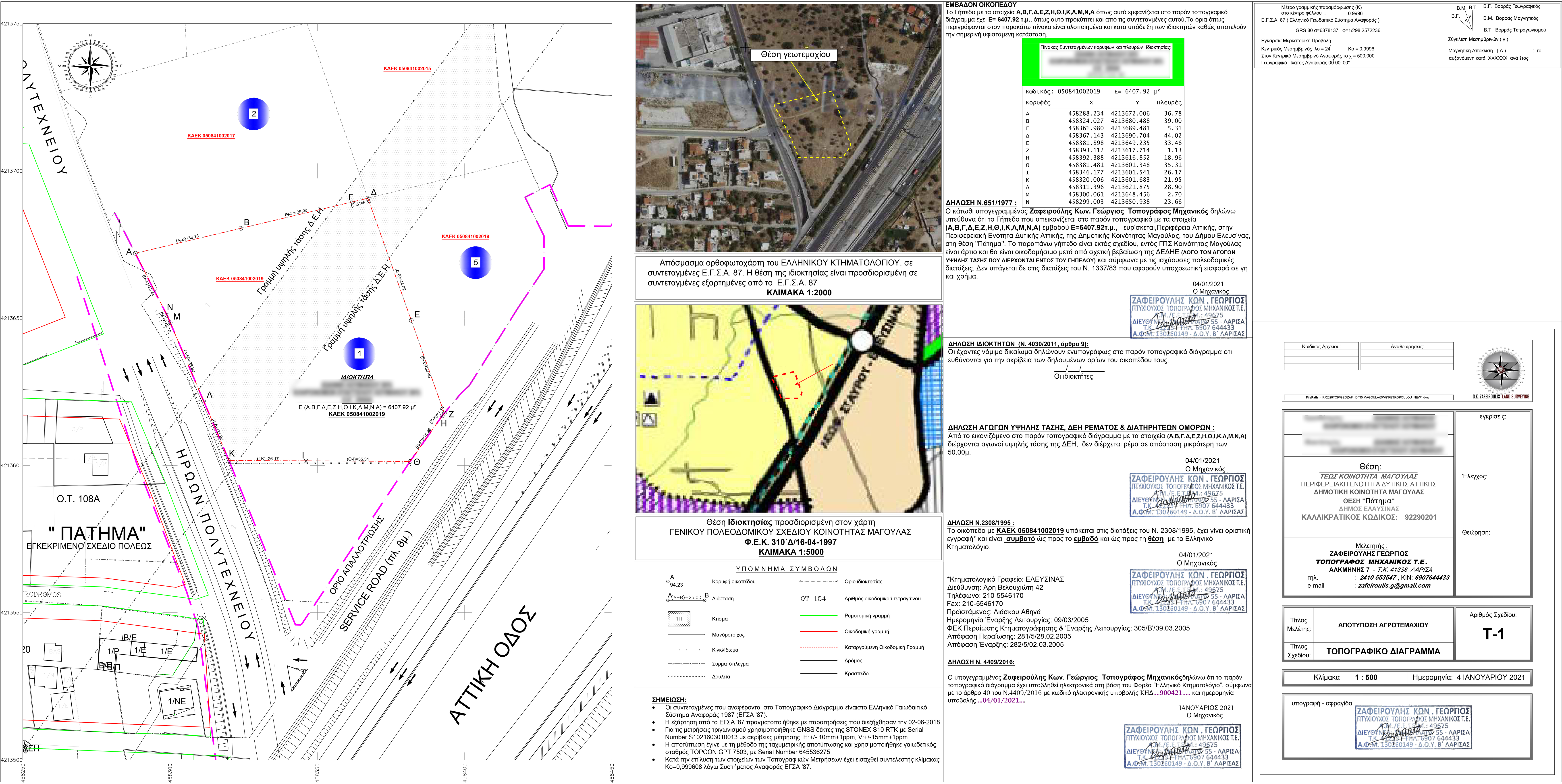Image resolution: width=1562 pixels, height=784 pixels.
Task: Click the SERVICE ROAD (πλ. 8μ.) label
Action: click(376, 581)
